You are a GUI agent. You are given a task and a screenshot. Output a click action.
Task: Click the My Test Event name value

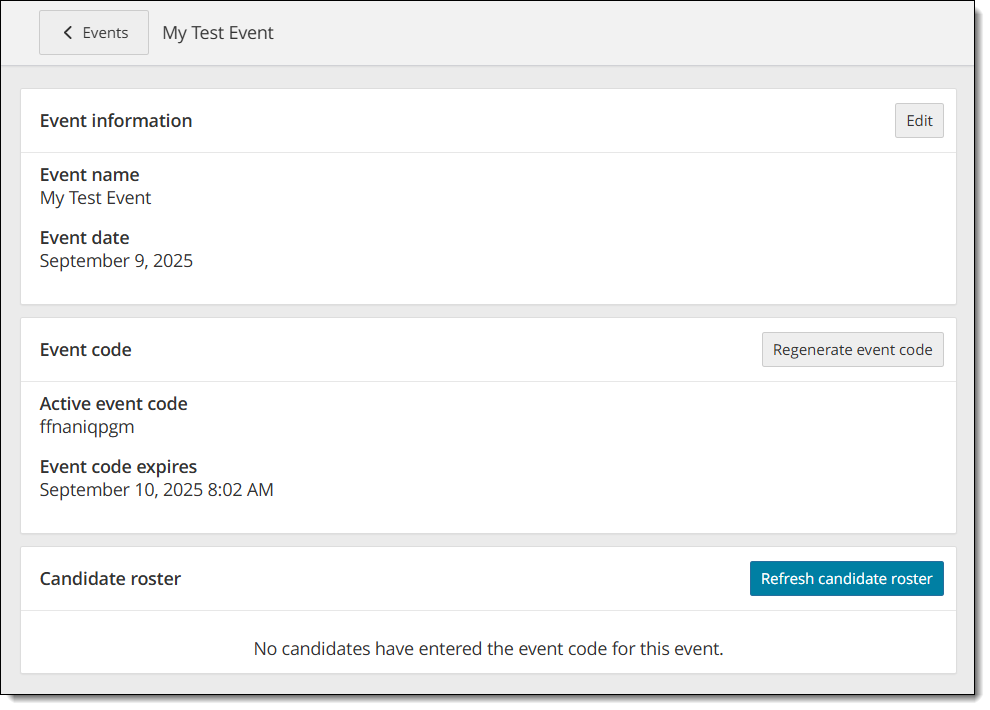point(95,198)
